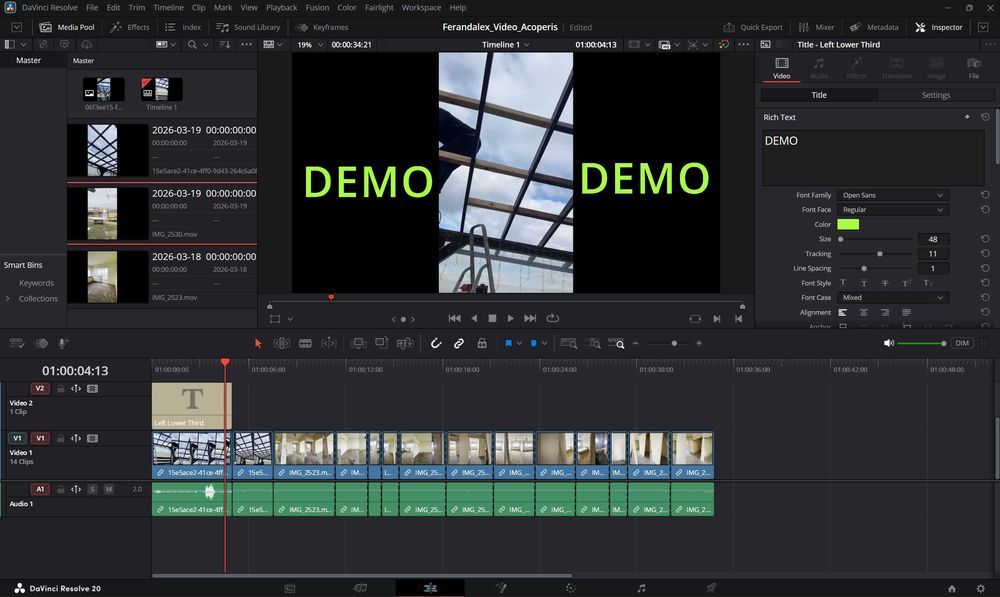Open the Playback menu

pos(281,8)
